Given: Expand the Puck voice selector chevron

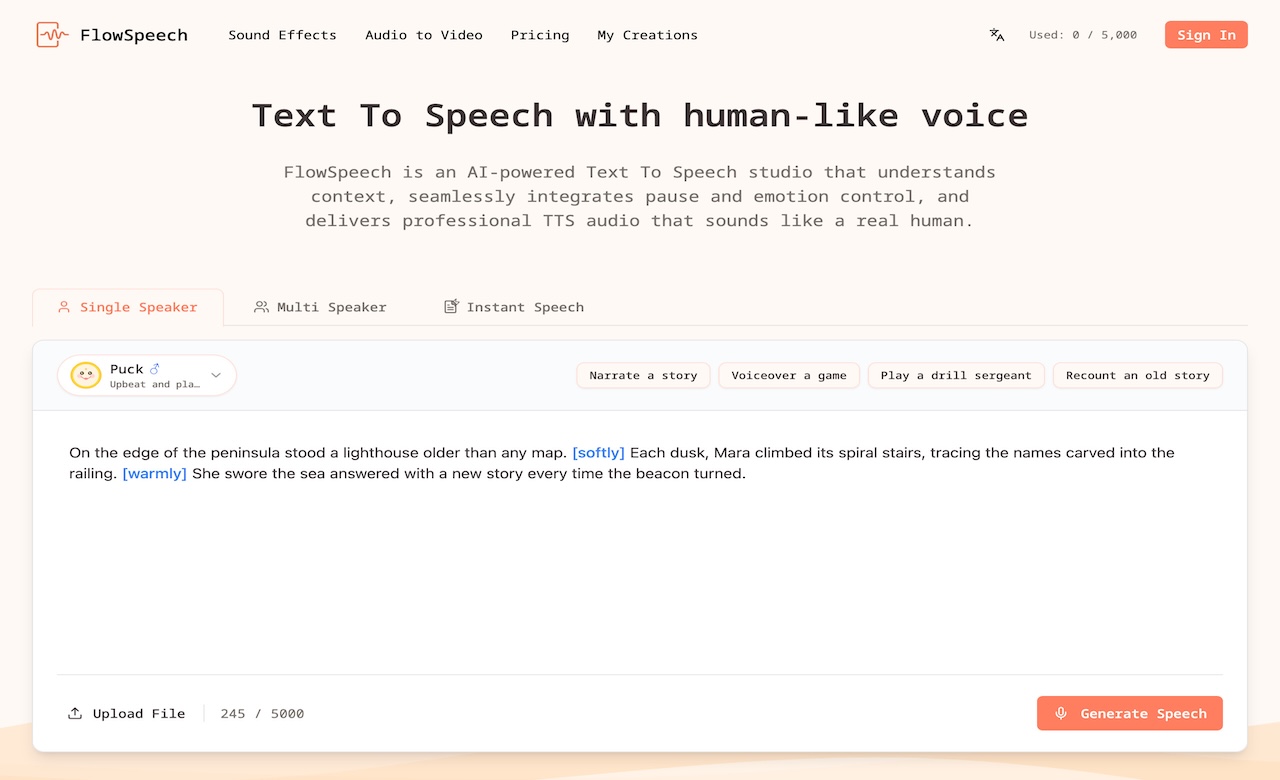Looking at the screenshot, I should tap(216, 376).
